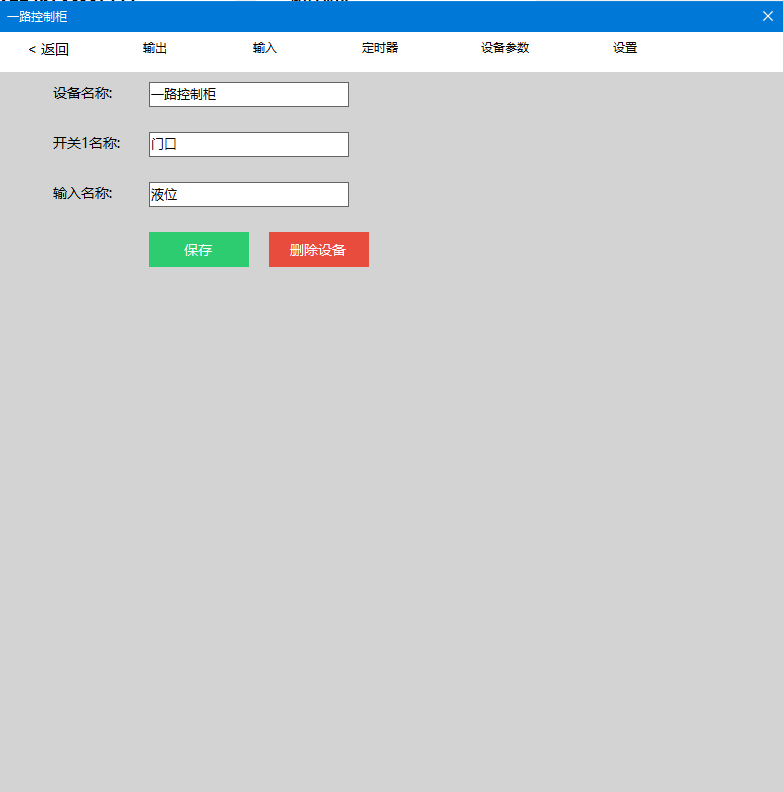Click the 一路控制柜 window title text
The width and height of the screenshot is (783, 792).
(38, 17)
